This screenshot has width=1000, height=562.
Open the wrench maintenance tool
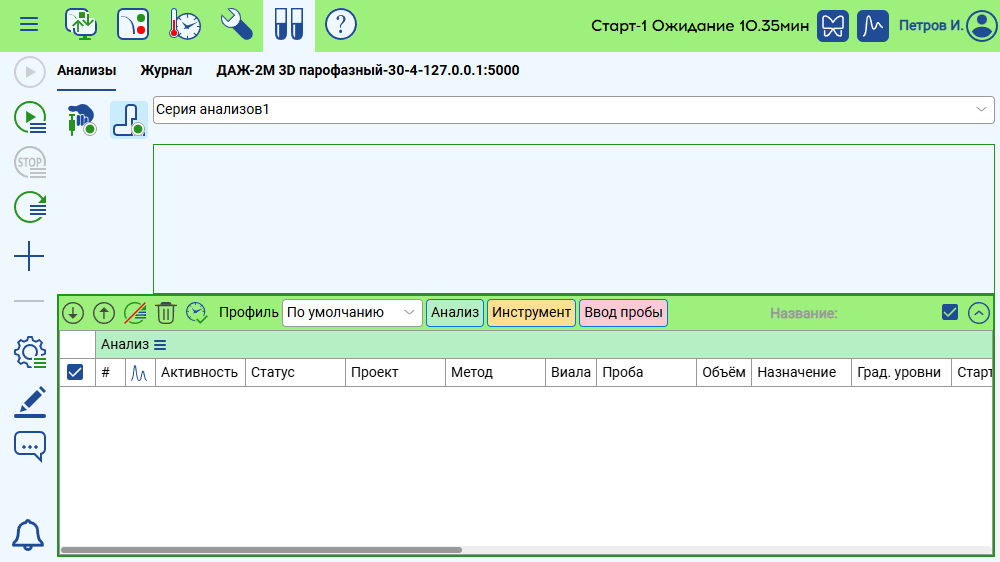point(236,24)
